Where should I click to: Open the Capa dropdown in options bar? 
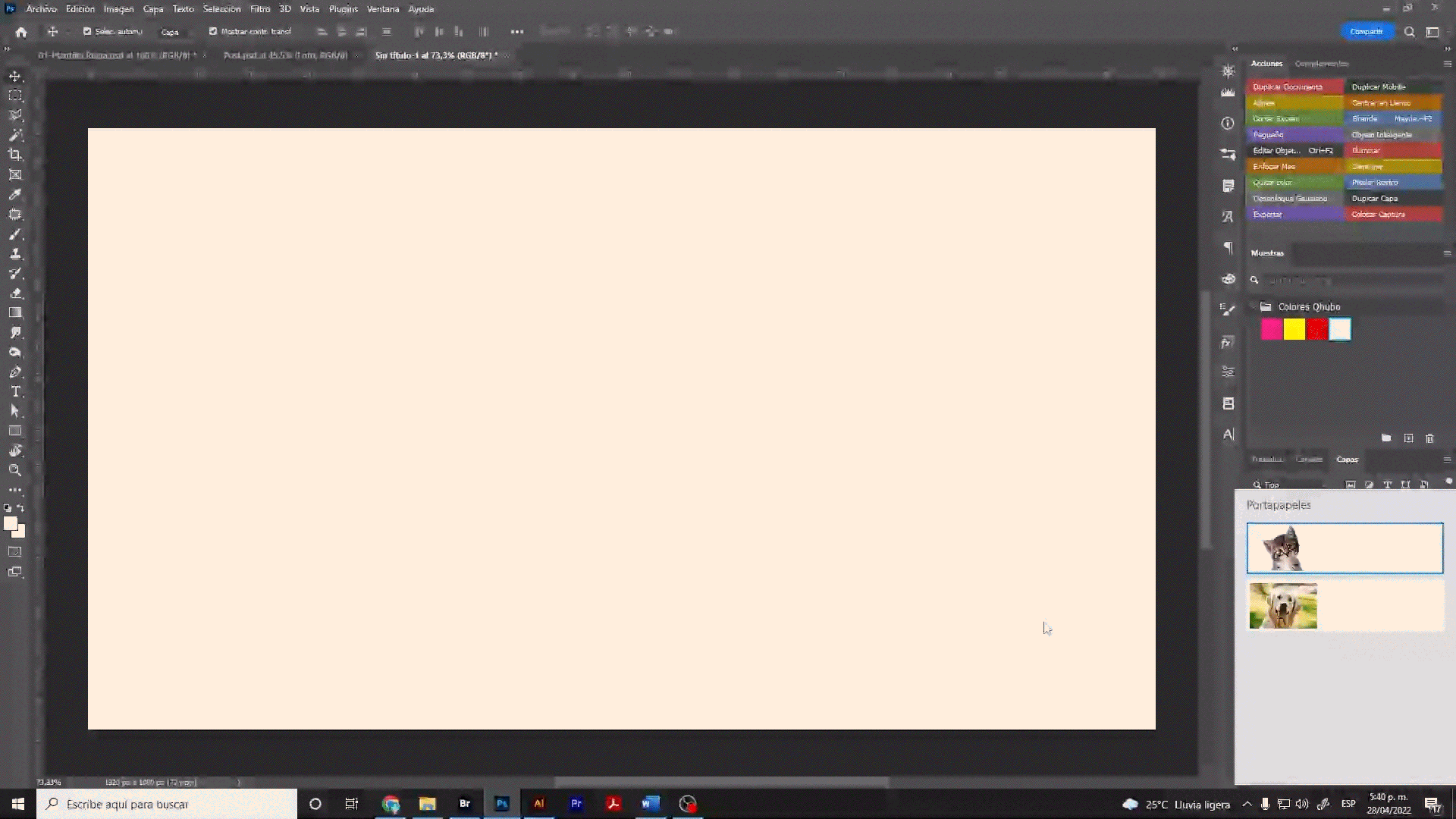tap(173, 32)
